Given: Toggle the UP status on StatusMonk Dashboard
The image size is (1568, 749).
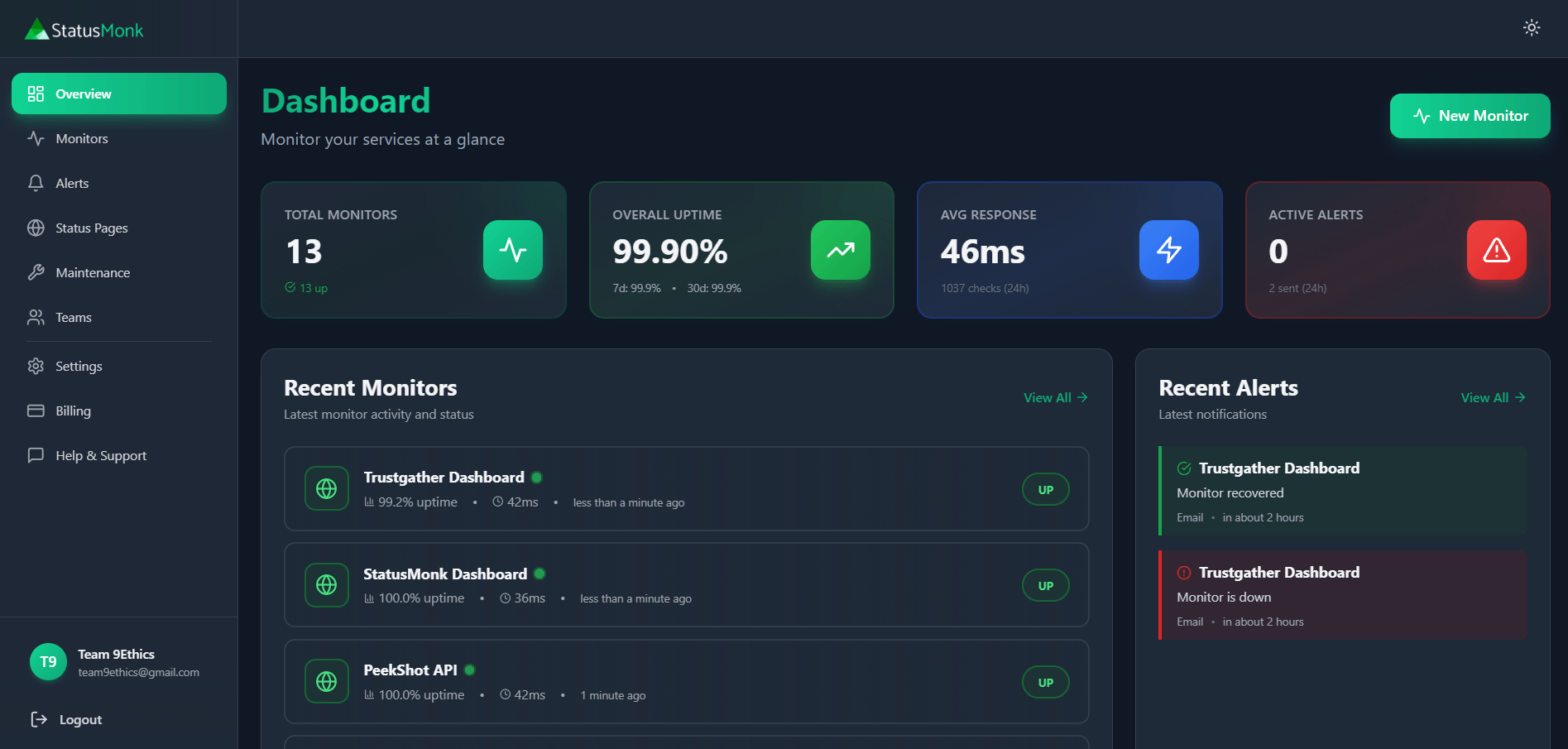Looking at the screenshot, I should 1045,585.
